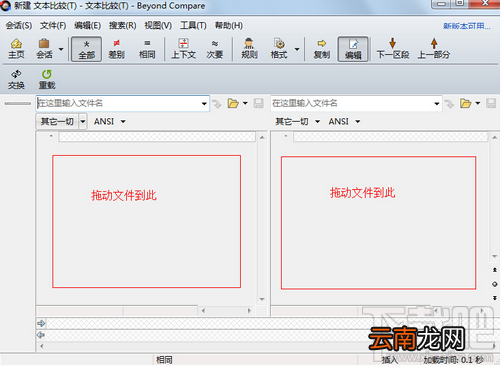Click the 相同 status bar text
The image size is (502, 367).
164,360
